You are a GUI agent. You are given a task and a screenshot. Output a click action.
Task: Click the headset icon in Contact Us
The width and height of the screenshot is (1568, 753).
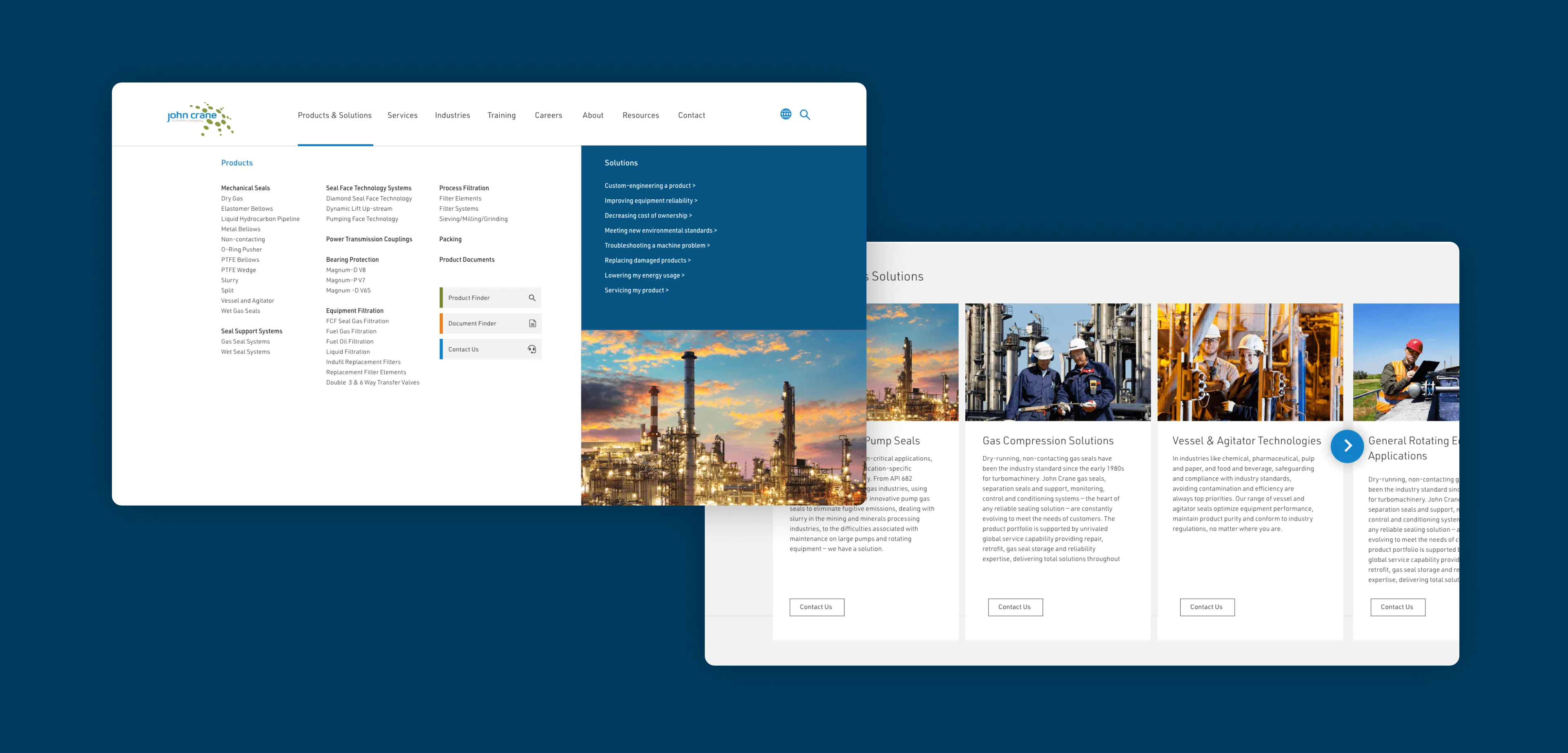pos(532,350)
